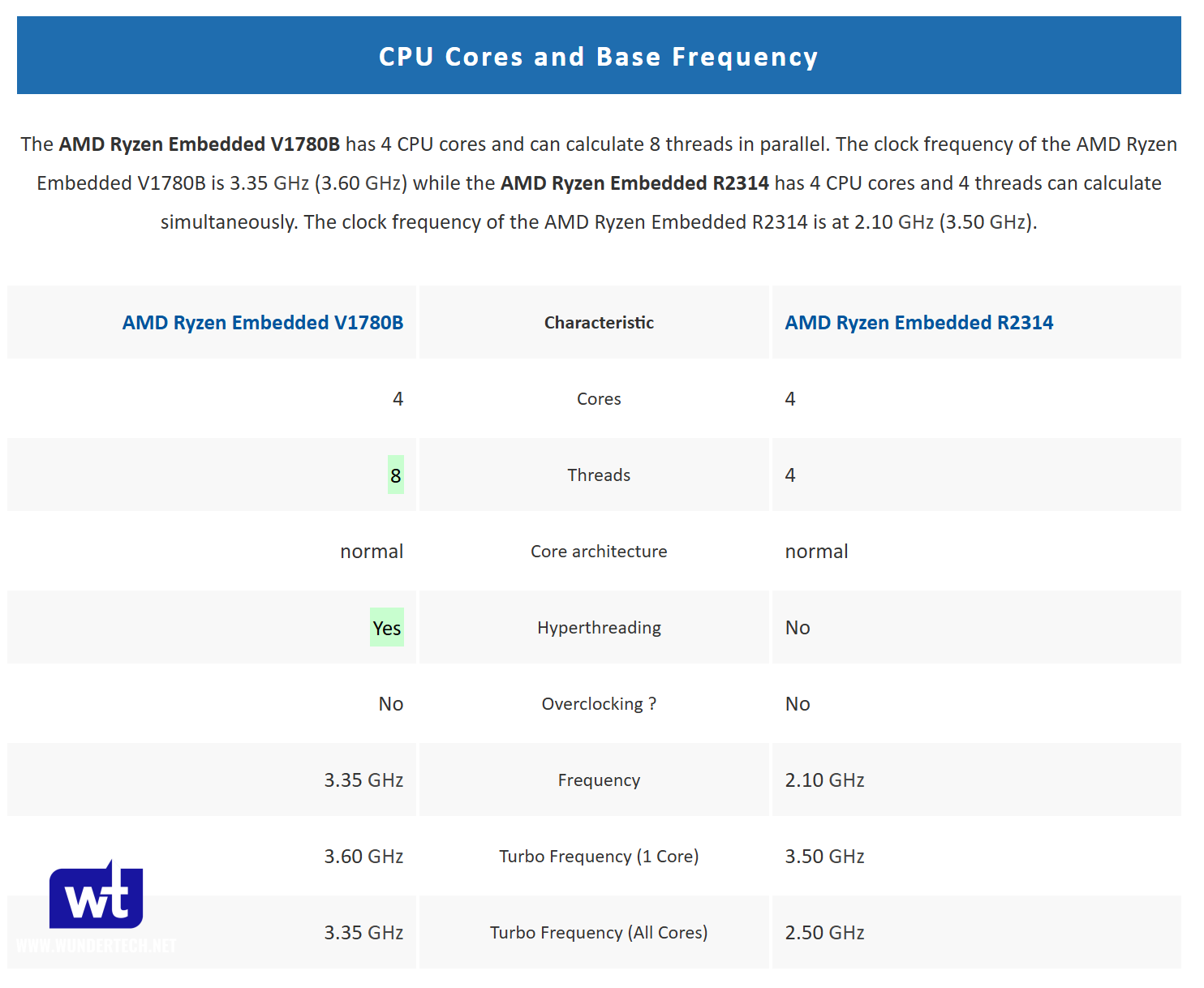Click the R2314 Overclocking No value

click(x=798, y=704)
